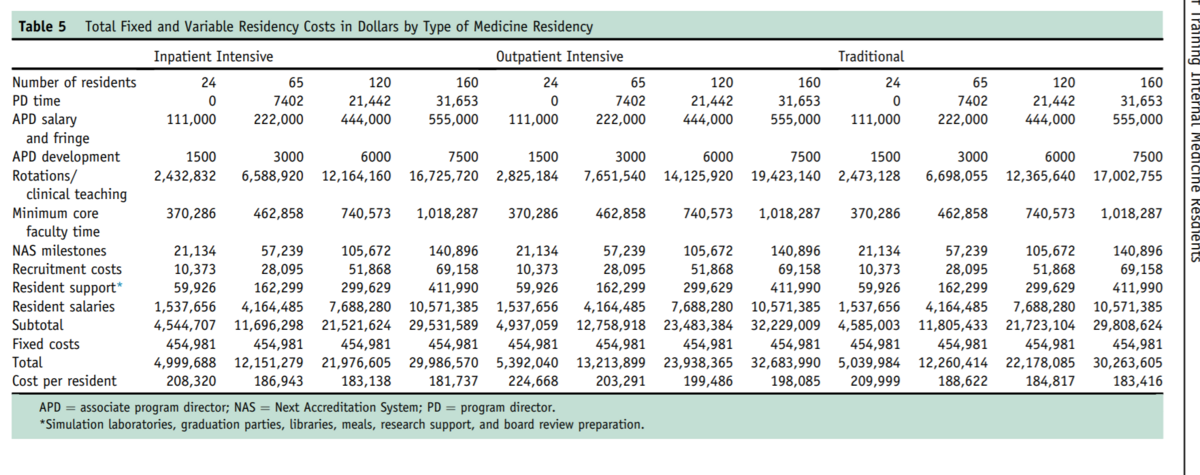Image resolution: width=1200 pixels, height=475 pixels.
Task: Select the "Subtotal" row label
Action: click(x=36, y=325)
